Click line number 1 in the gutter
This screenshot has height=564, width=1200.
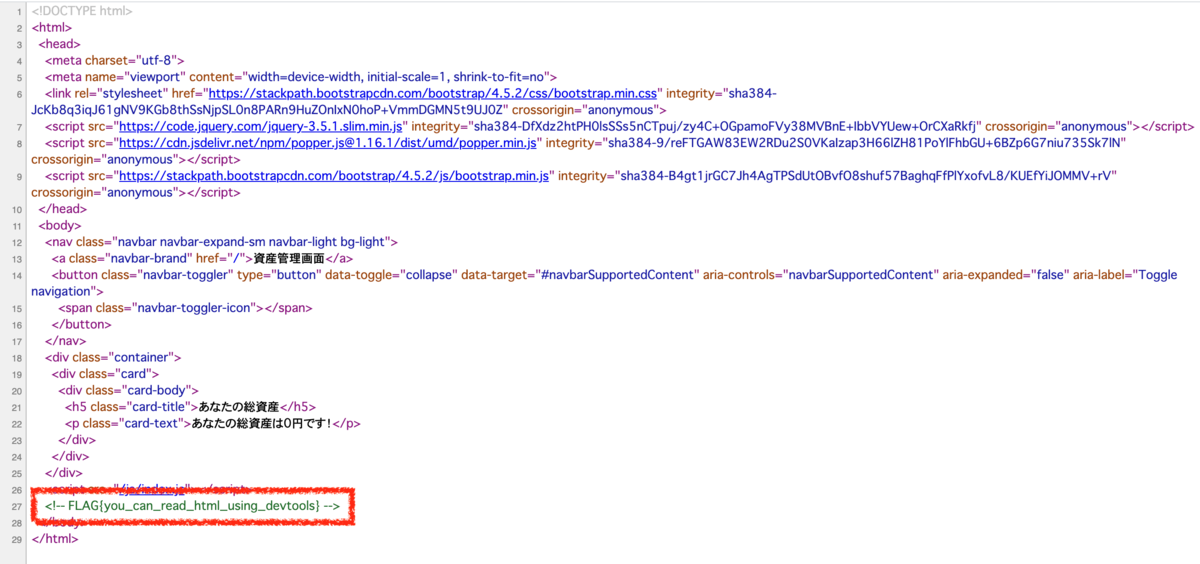(19, 11)
